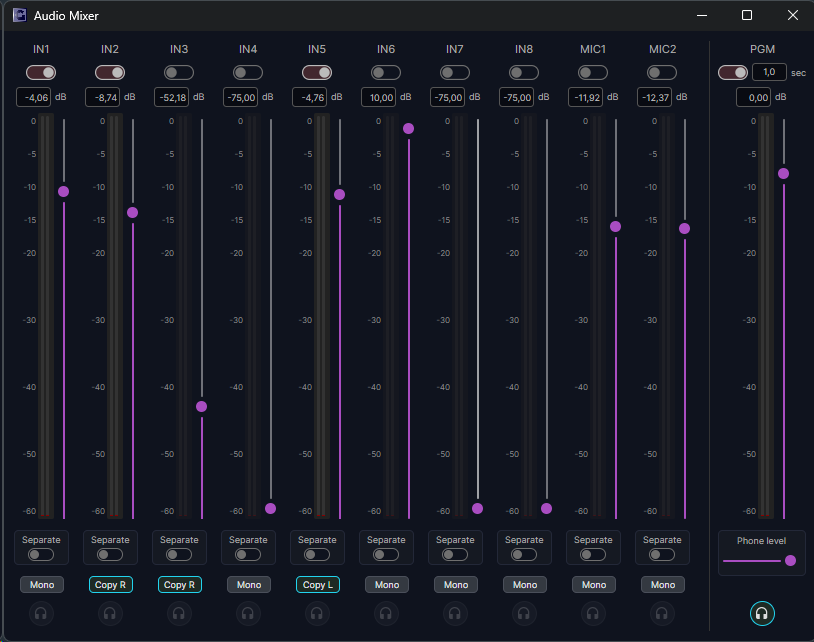
Task: Click the Copy R button under IN3
Action: [x=180, y=585]
